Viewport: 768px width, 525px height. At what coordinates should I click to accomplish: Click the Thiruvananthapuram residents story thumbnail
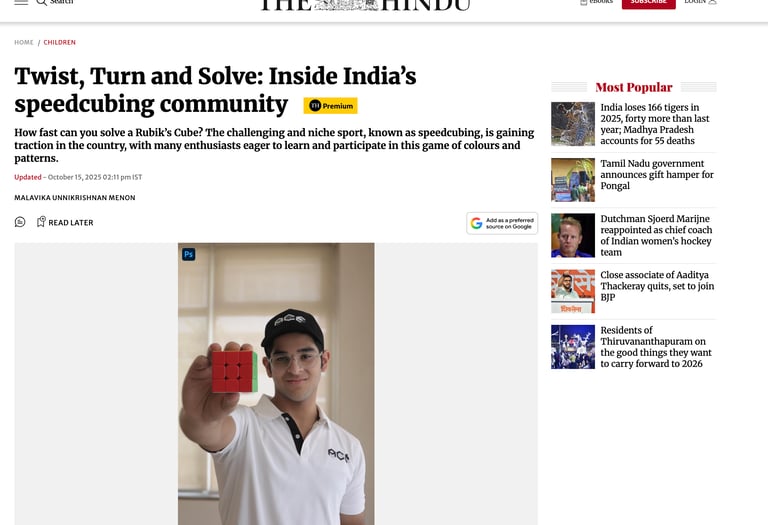click(573, 347)
